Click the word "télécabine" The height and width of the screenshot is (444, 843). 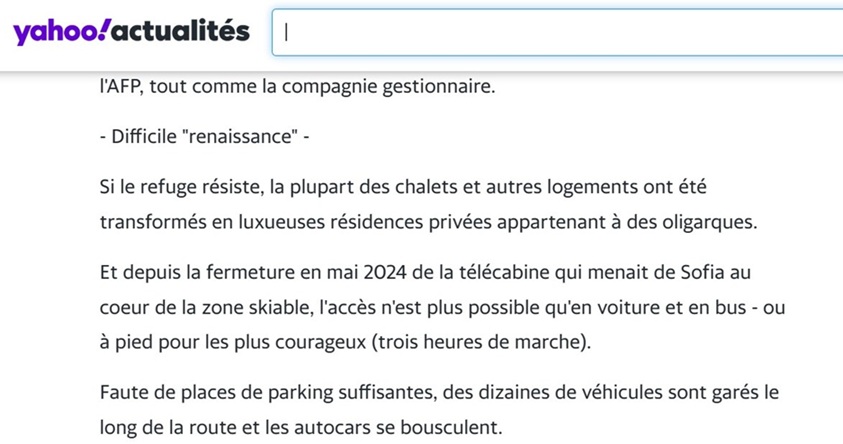[504, 273]
